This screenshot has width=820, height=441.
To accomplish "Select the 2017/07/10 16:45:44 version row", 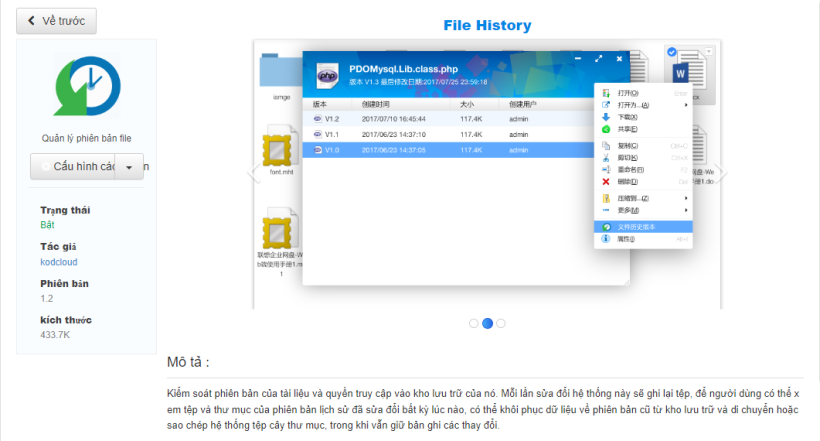I will [449, 119].
